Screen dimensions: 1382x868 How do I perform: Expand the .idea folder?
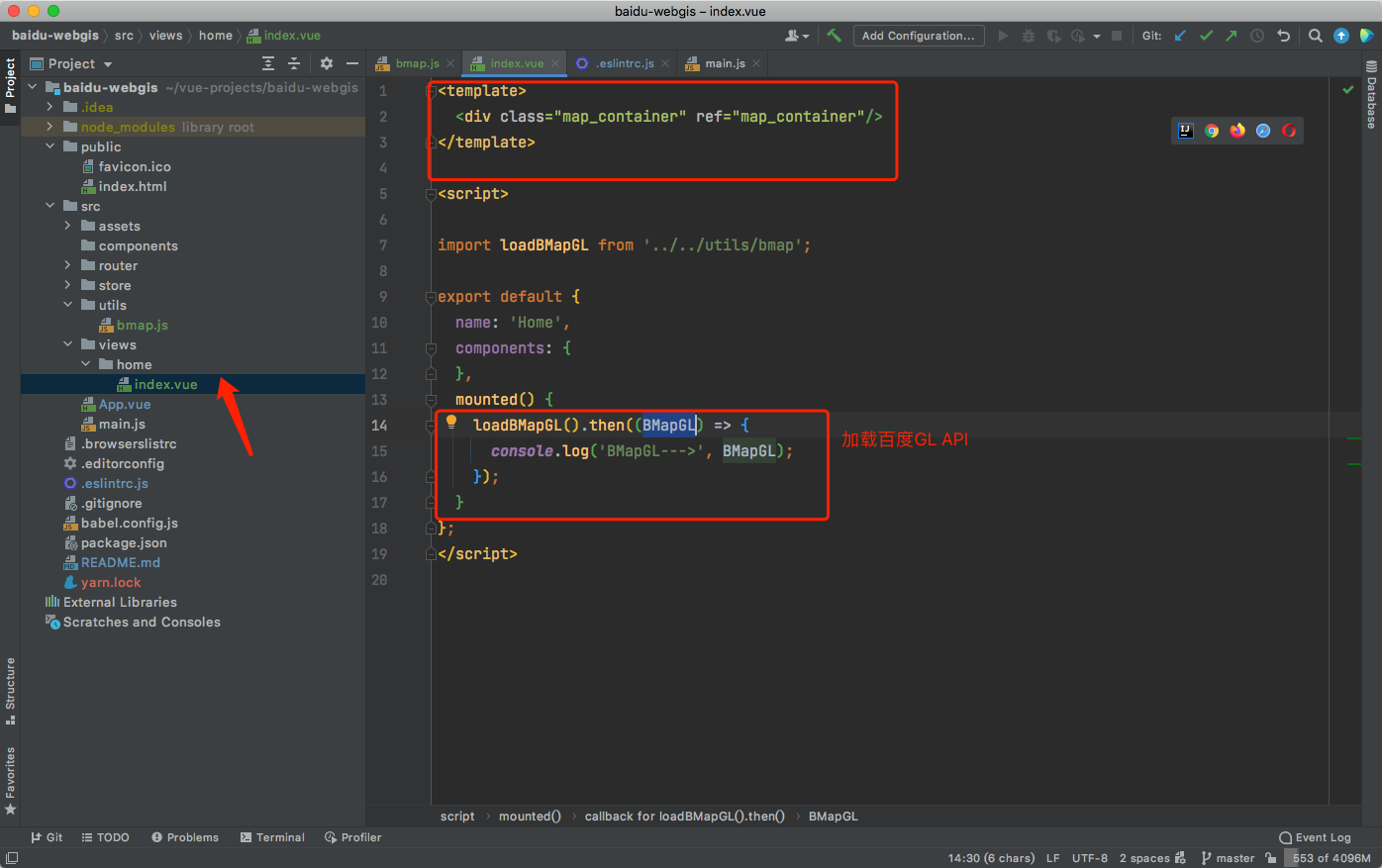click(49, 107)
